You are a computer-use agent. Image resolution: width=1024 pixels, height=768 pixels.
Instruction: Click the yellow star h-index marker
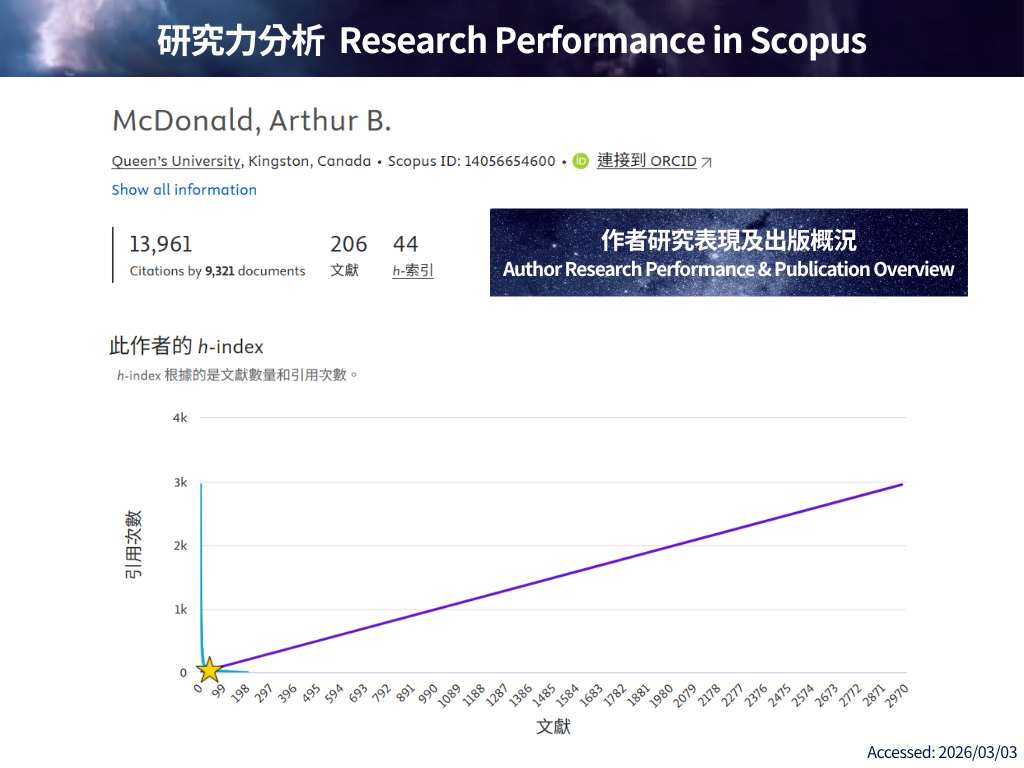click(x=209, y=670)
